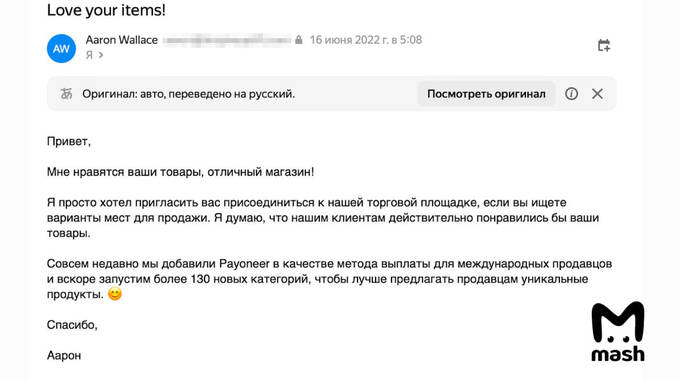Click the blue AW sender avatar
Screen dimensions: 680x382
61,49
